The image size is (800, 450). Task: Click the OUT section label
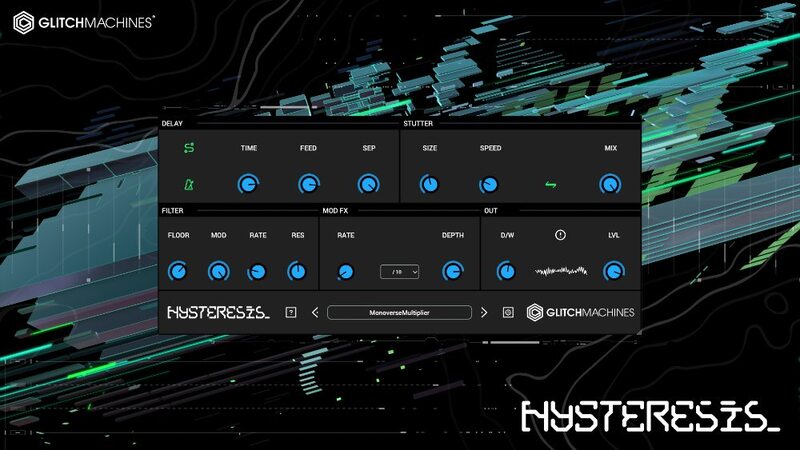tap(491, 211)
